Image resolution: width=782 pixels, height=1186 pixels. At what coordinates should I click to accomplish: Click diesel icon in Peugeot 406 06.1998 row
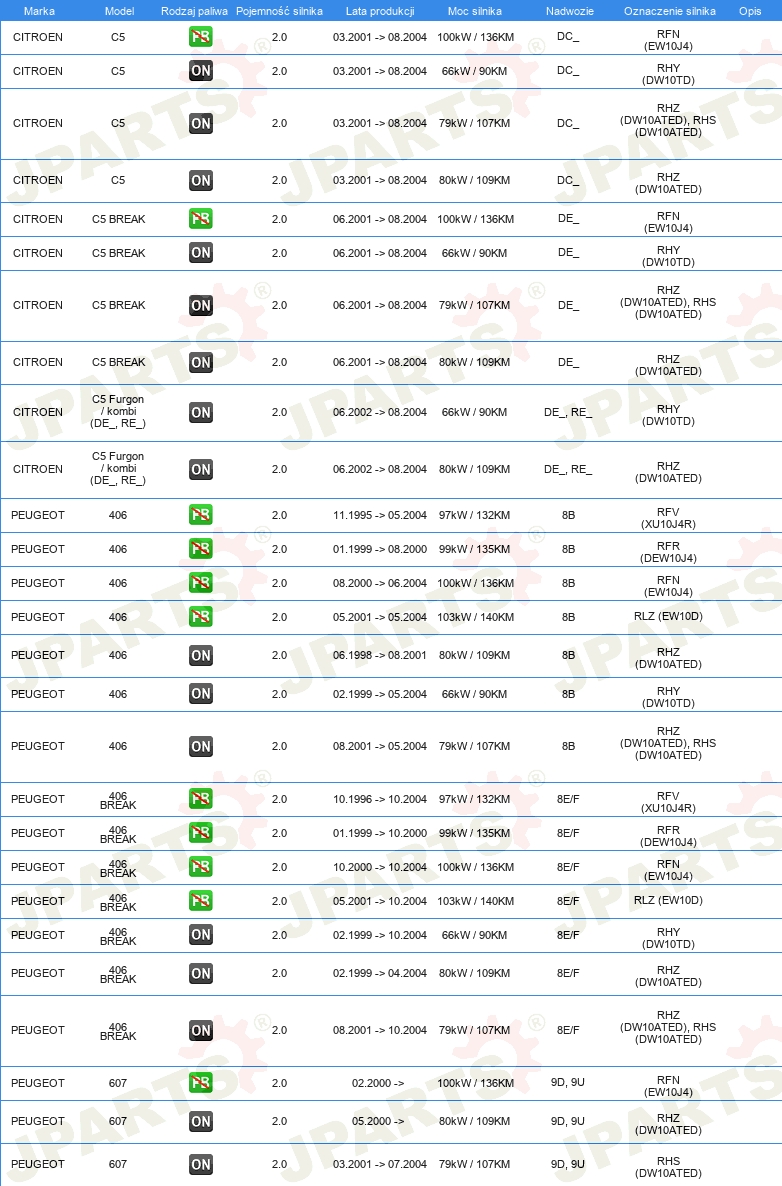[200, 655]
